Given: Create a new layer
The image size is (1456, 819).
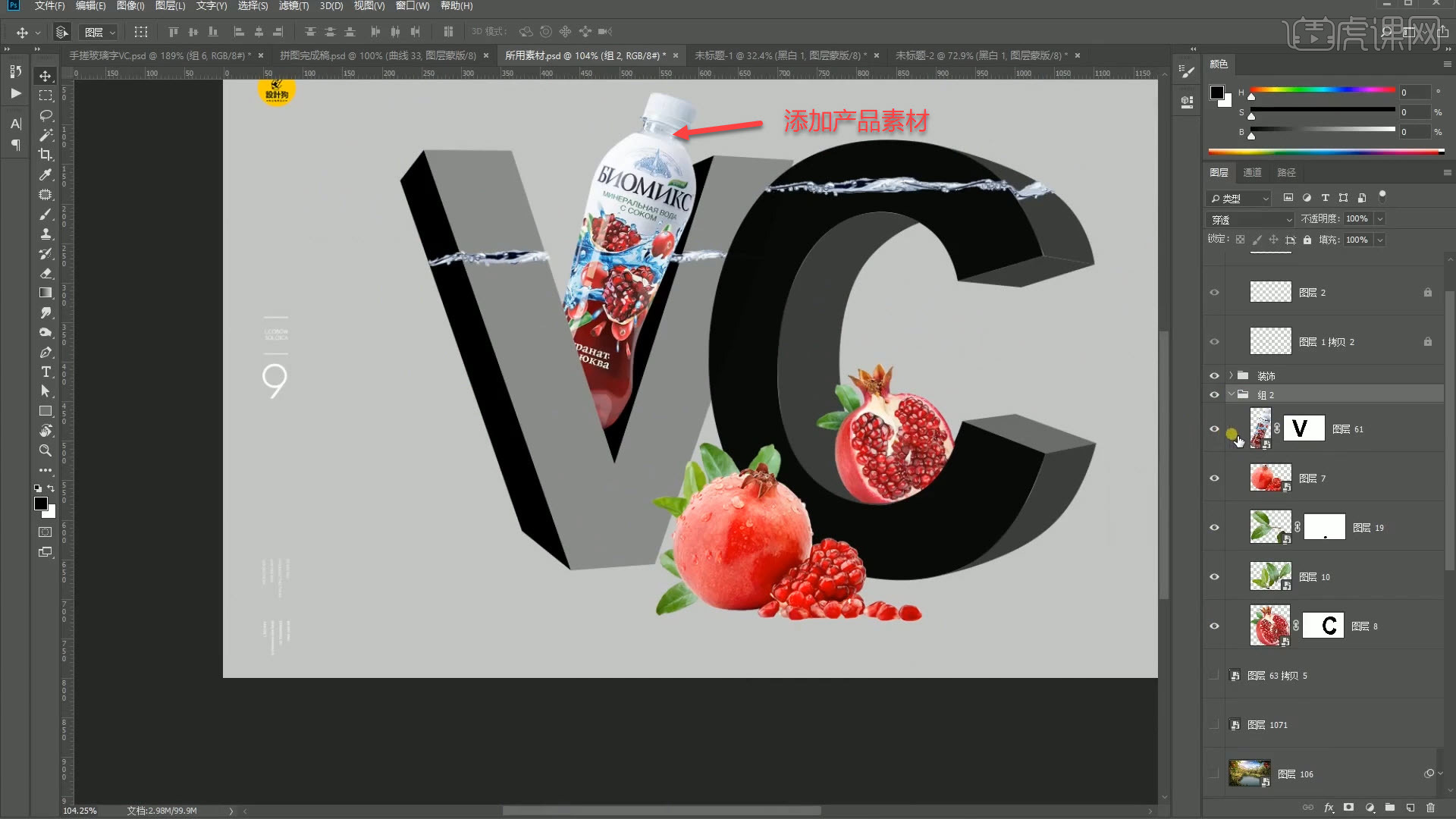Looking at the screenshot, I should (x=1410, y=808).
